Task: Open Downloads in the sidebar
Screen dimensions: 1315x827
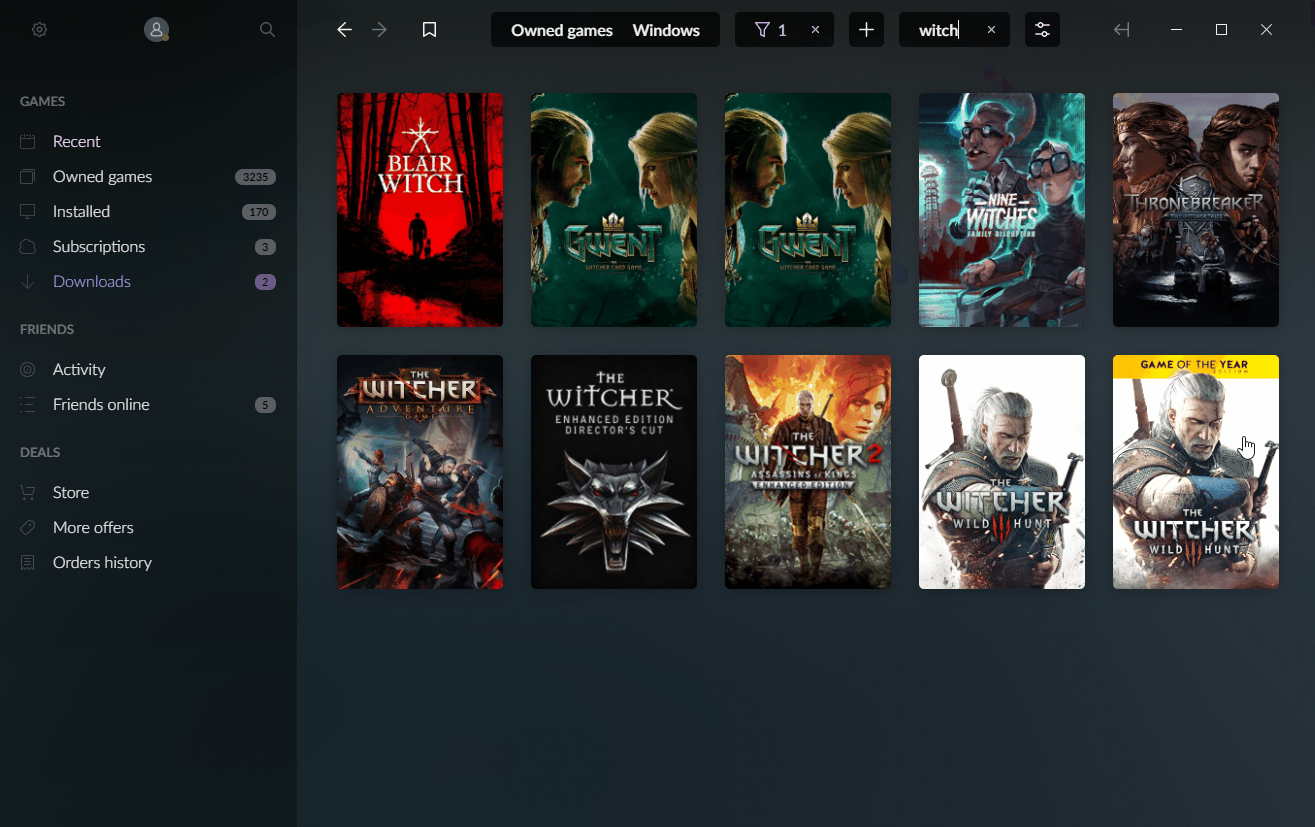Action: click(x=91, y=281)
